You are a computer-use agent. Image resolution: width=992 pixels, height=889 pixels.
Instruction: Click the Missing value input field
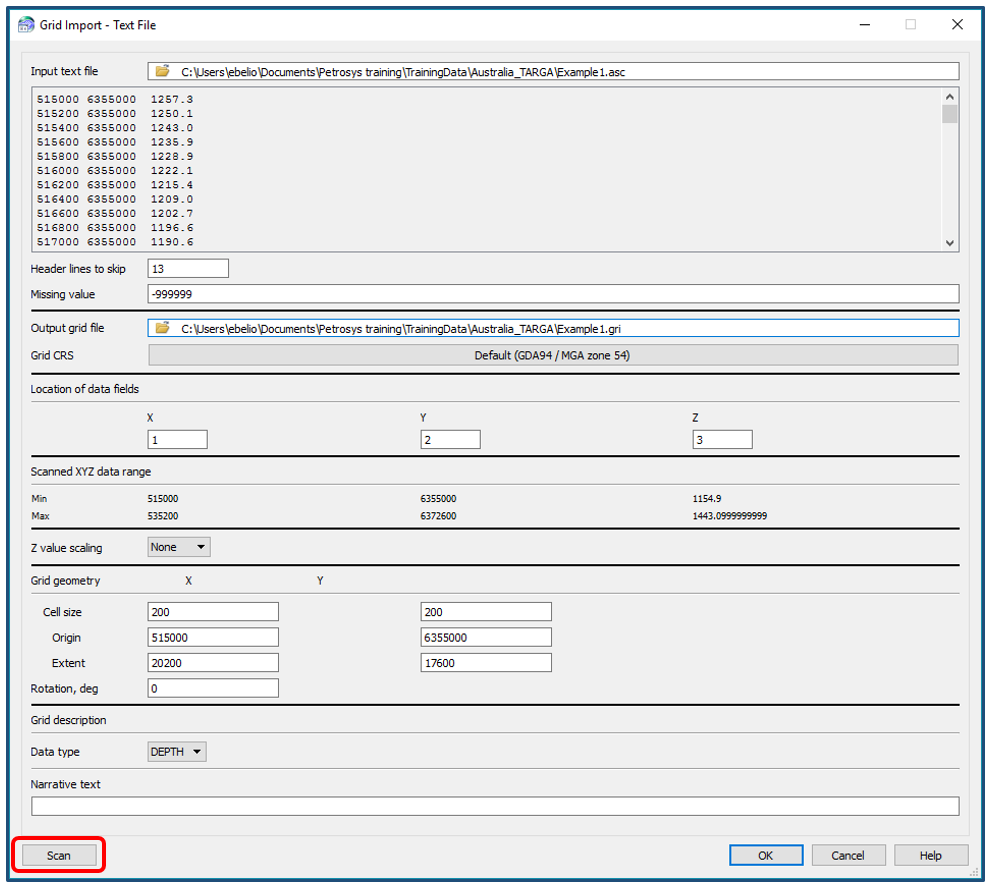pos(553,294)
